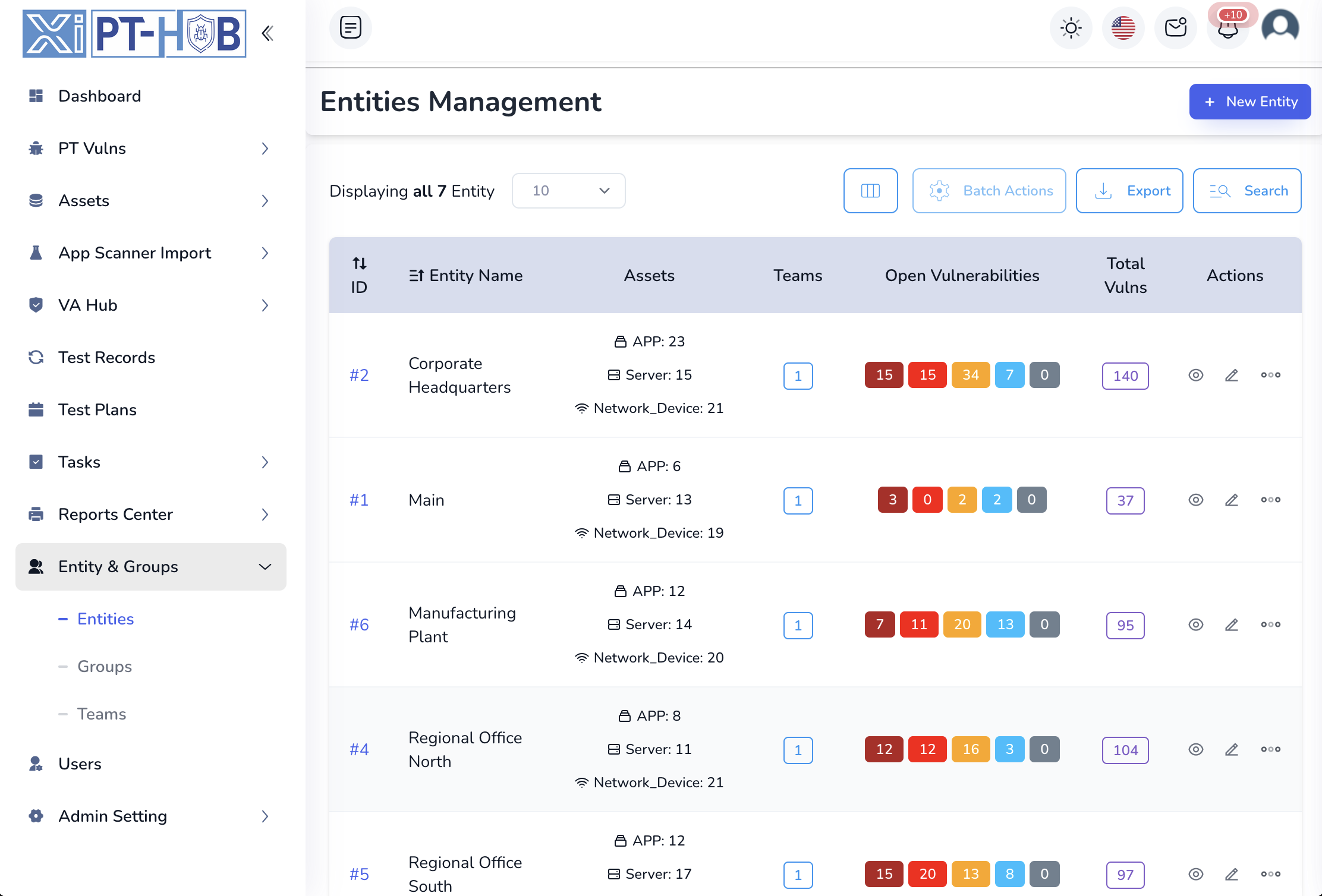
Task: Click the Export button
Action: point(1129,191)
